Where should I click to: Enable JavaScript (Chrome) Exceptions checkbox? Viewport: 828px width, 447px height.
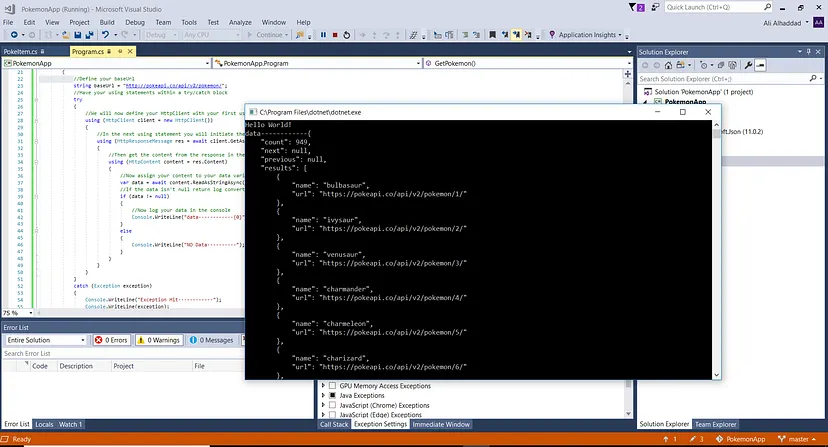coord(333,405)
